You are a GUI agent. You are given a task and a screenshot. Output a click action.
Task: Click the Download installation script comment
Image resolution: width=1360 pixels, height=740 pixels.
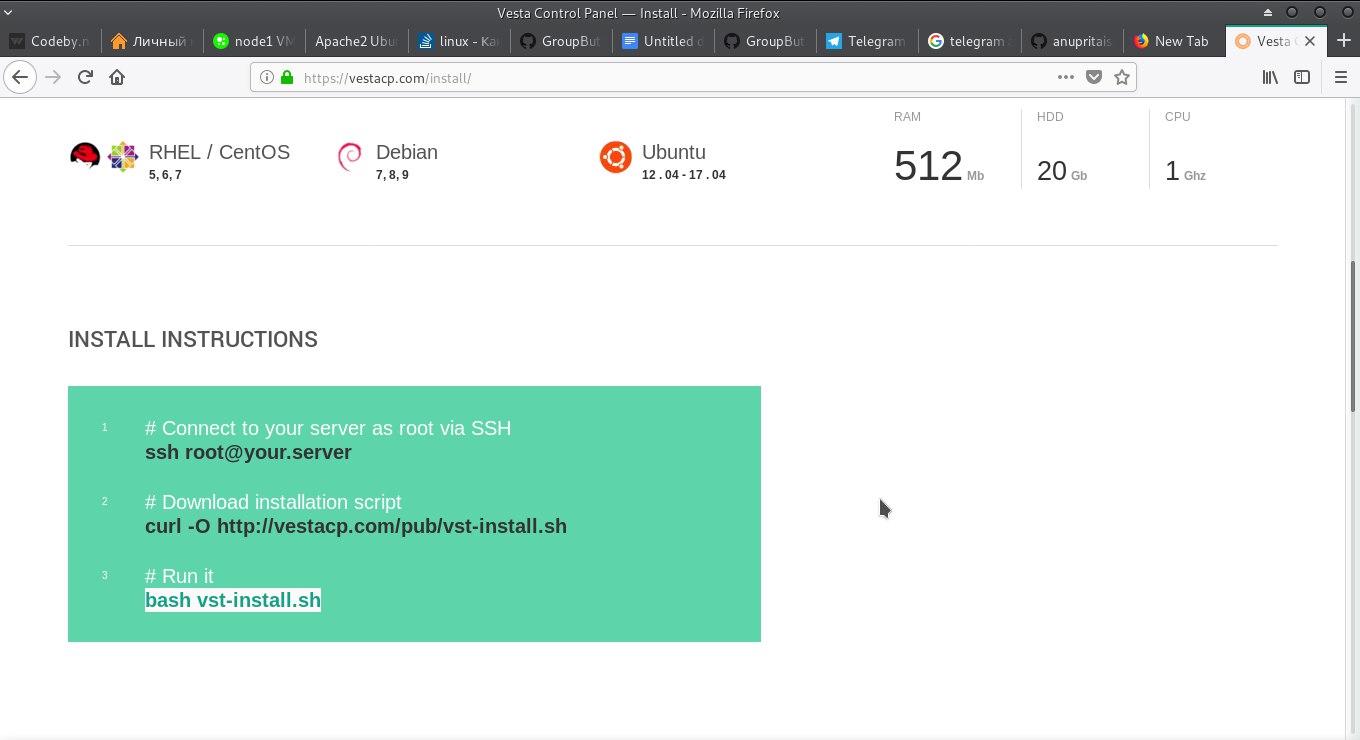(x=273, y=502)
